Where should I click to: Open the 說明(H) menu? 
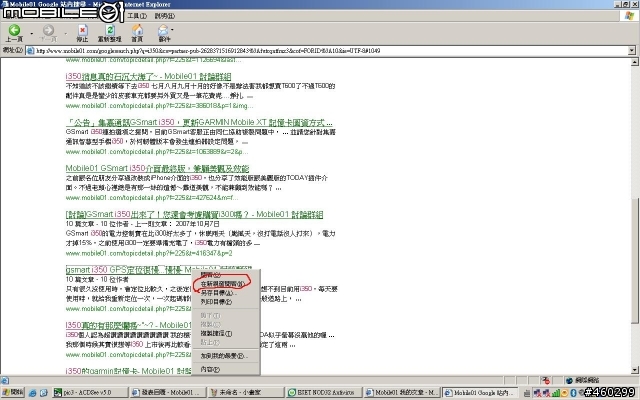coord(164,16)
